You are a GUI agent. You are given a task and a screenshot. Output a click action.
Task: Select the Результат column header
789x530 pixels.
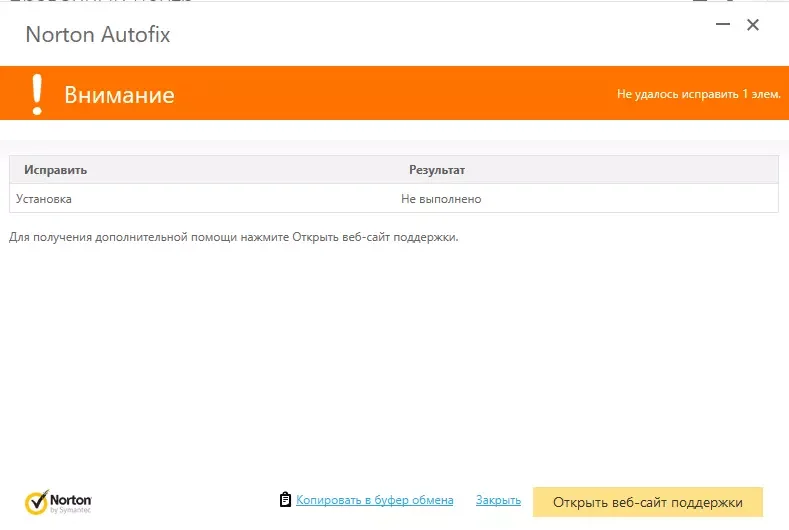pyautogui.click(x=437, y=170)
